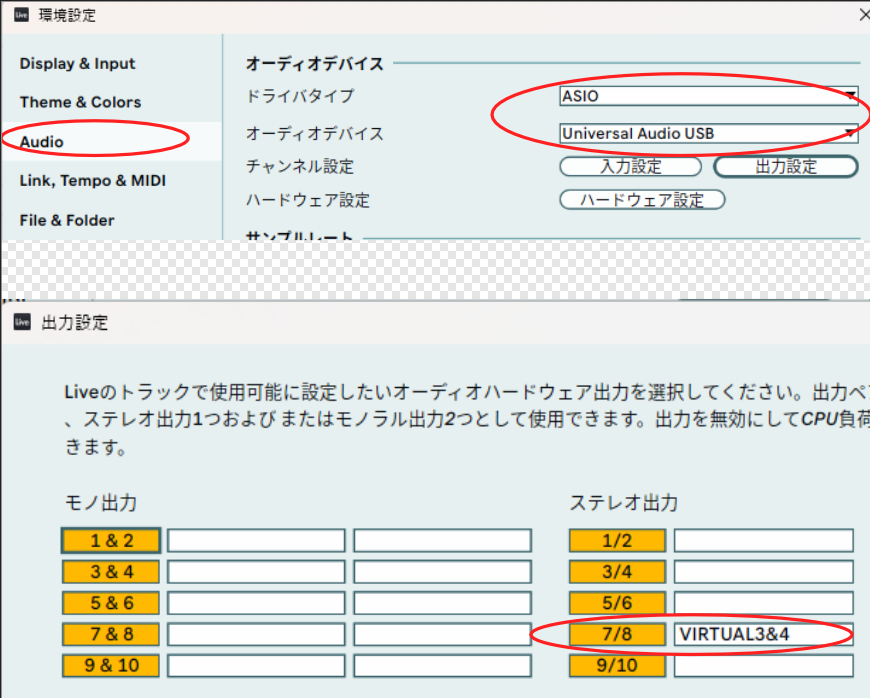
Task: Go to File & Folder tab
Action: pos(67,220)
